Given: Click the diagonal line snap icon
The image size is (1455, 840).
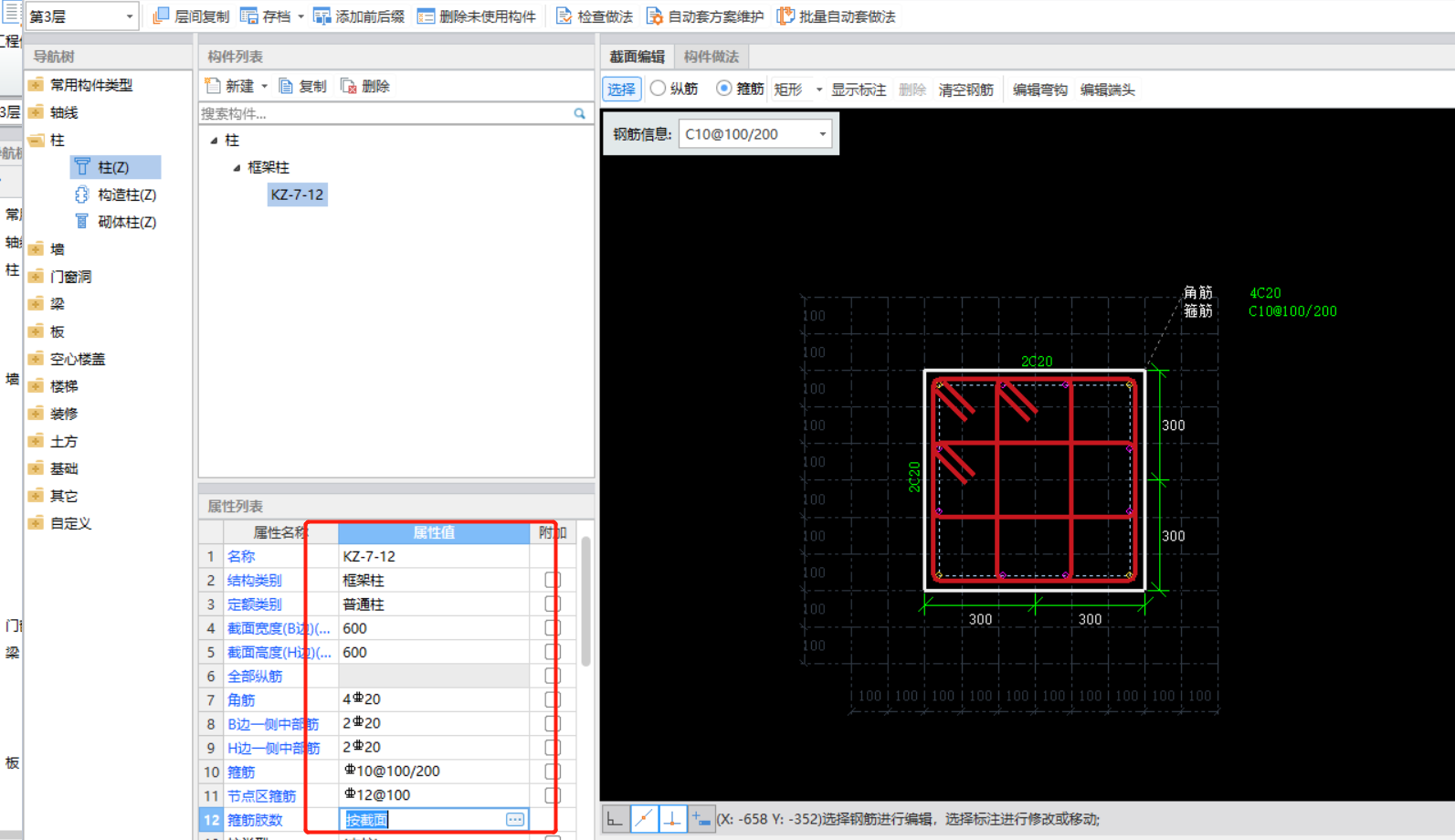Looking at the screenshot, I should click(644, 819).
